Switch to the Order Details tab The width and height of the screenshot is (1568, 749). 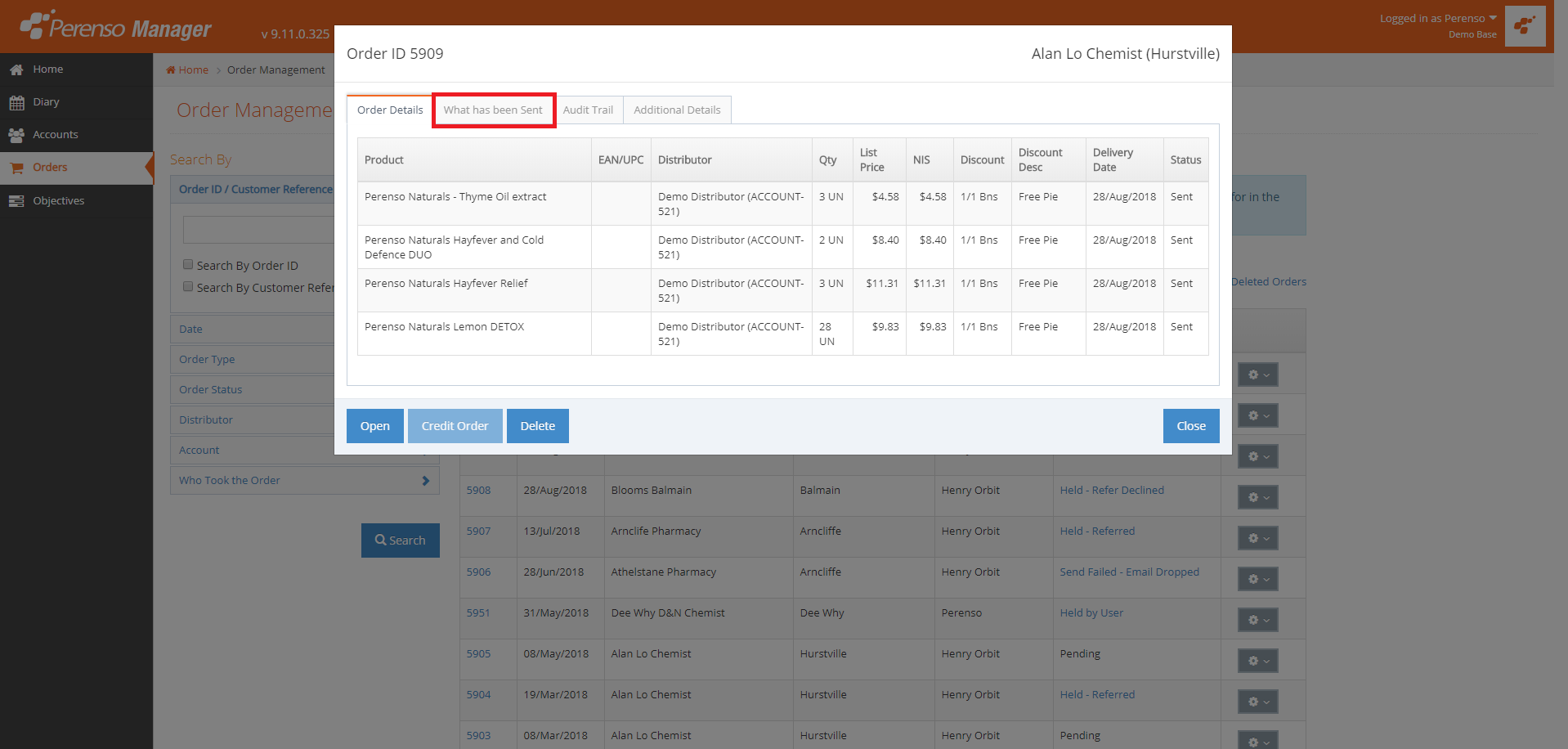pyautogui.click(x=390, y=110)
